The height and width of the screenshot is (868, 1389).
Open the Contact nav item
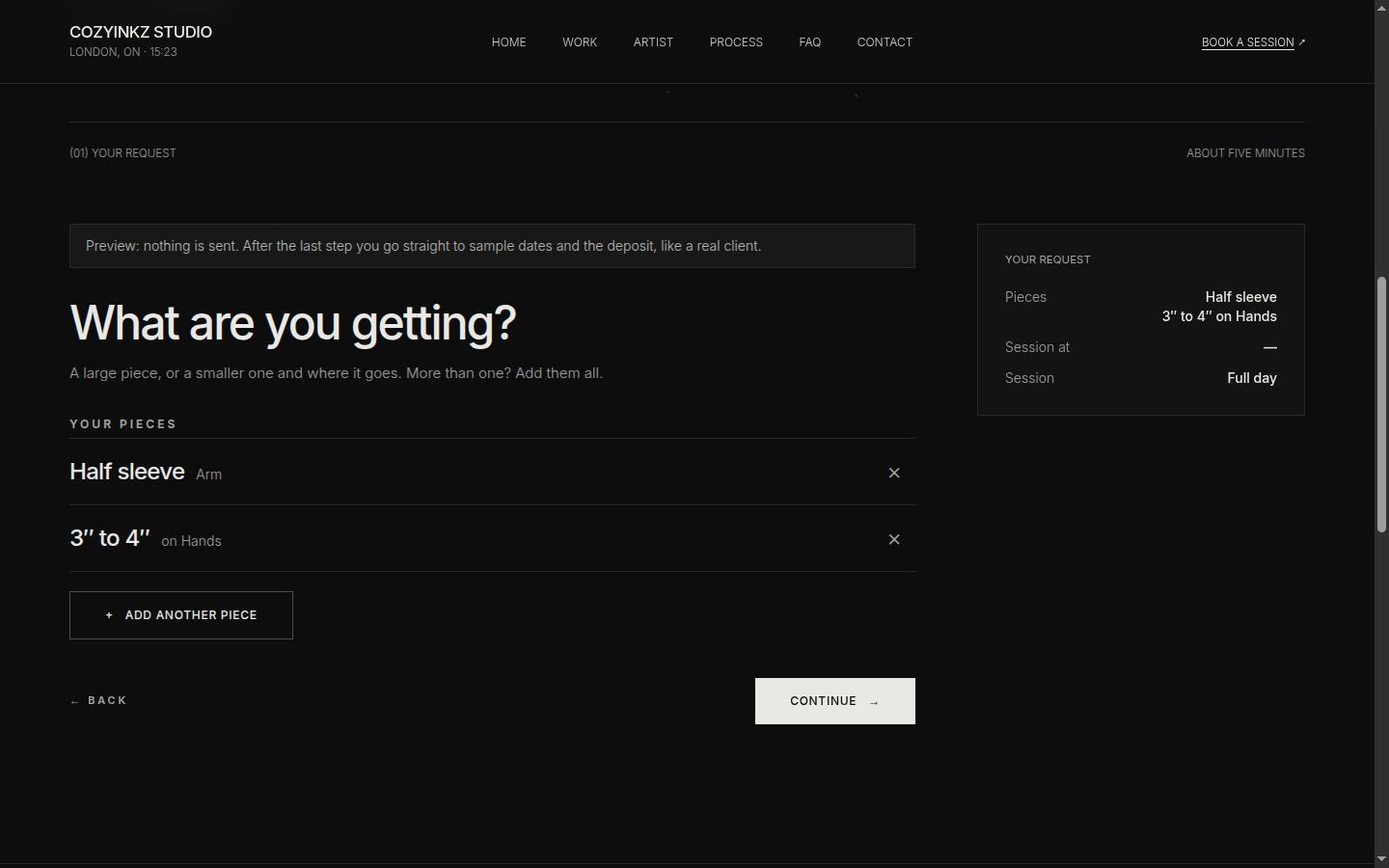click(885, 42)
